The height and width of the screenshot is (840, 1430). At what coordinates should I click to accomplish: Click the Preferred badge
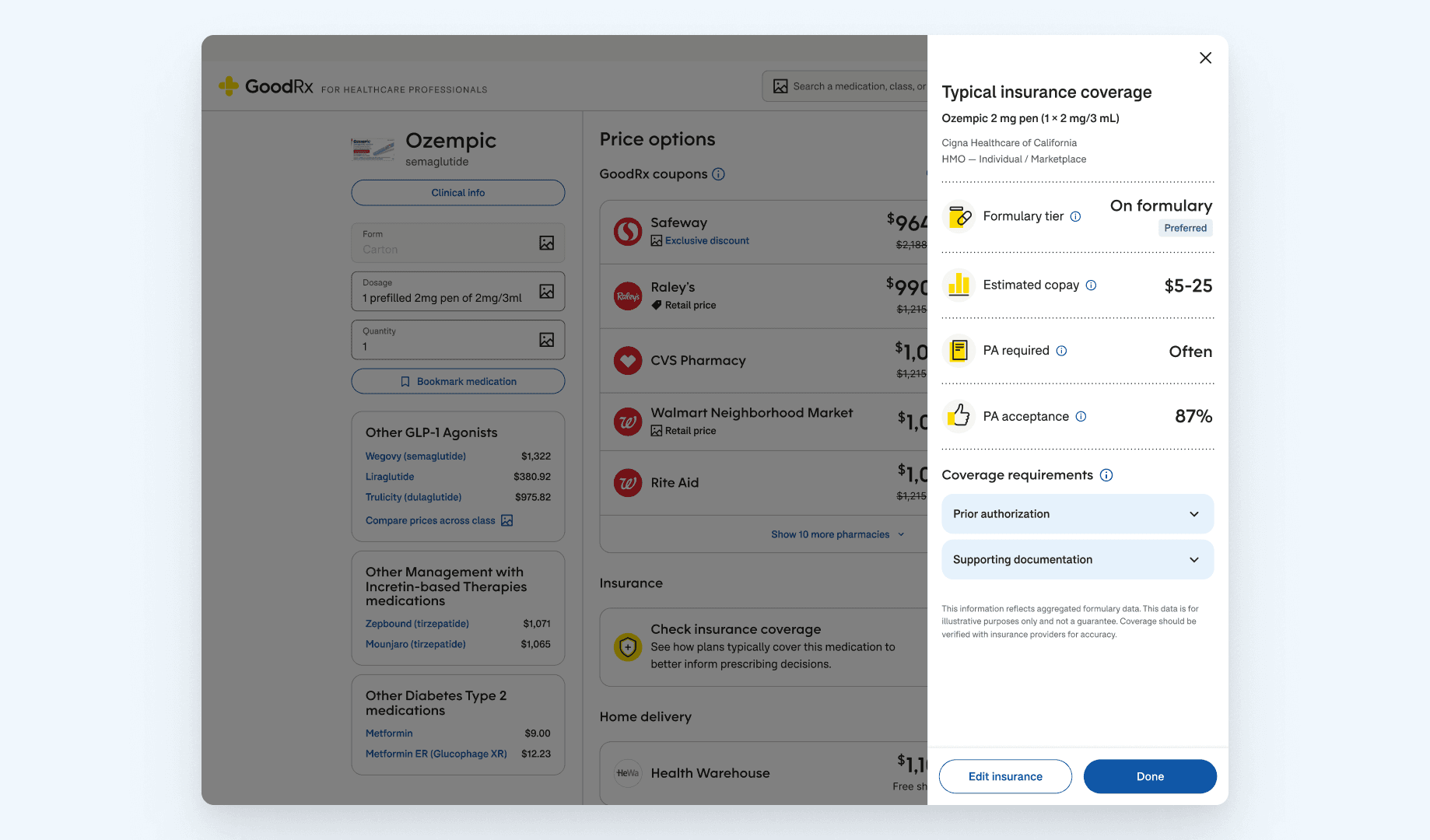[x=1185, y=228]
